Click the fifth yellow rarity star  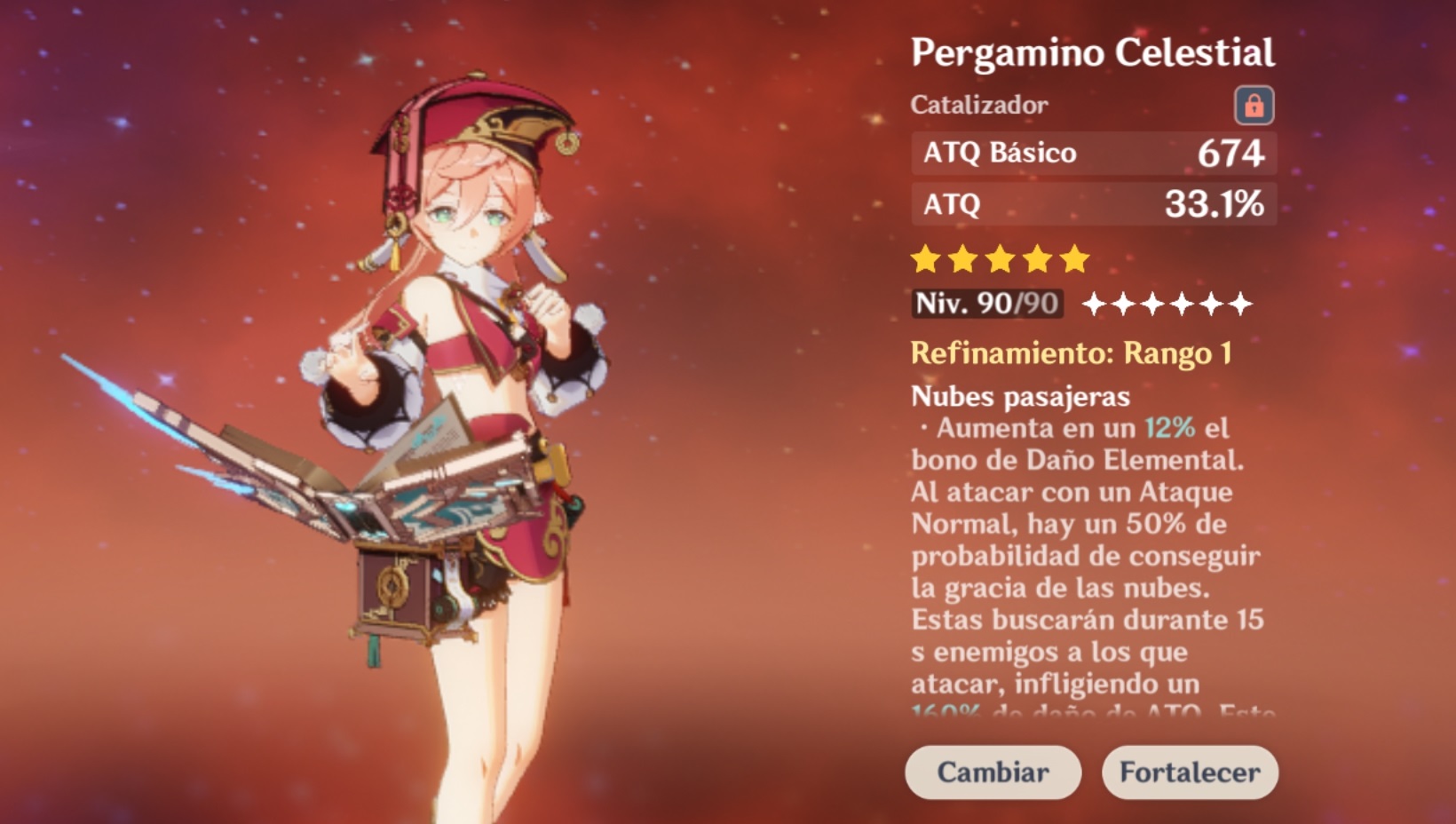(x=1075, y=258)
